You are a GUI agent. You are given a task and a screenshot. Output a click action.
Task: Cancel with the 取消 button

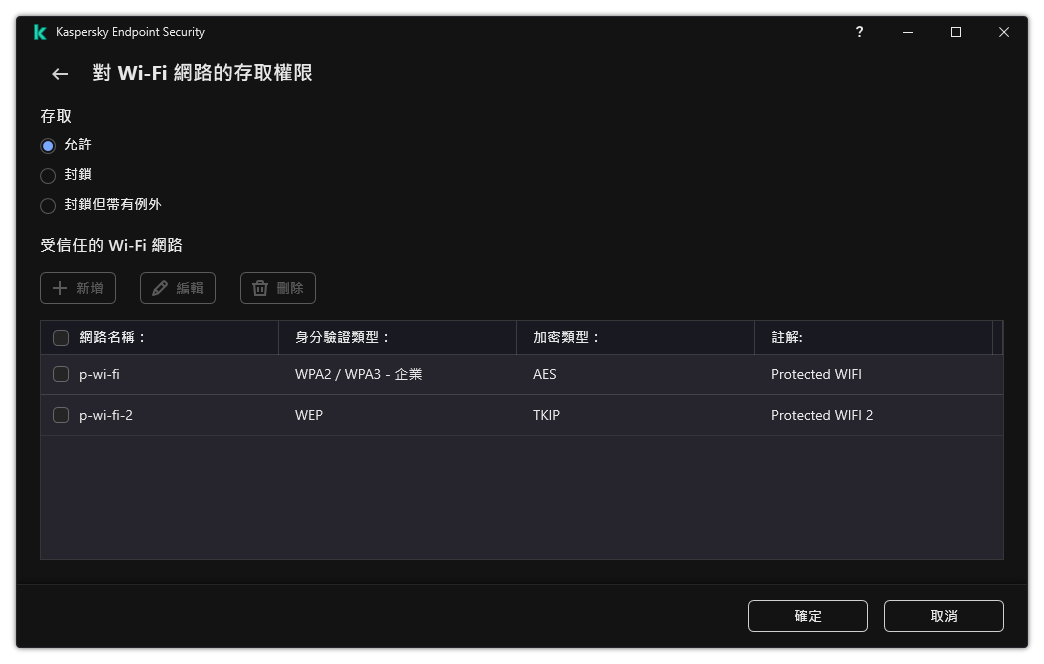943,616
